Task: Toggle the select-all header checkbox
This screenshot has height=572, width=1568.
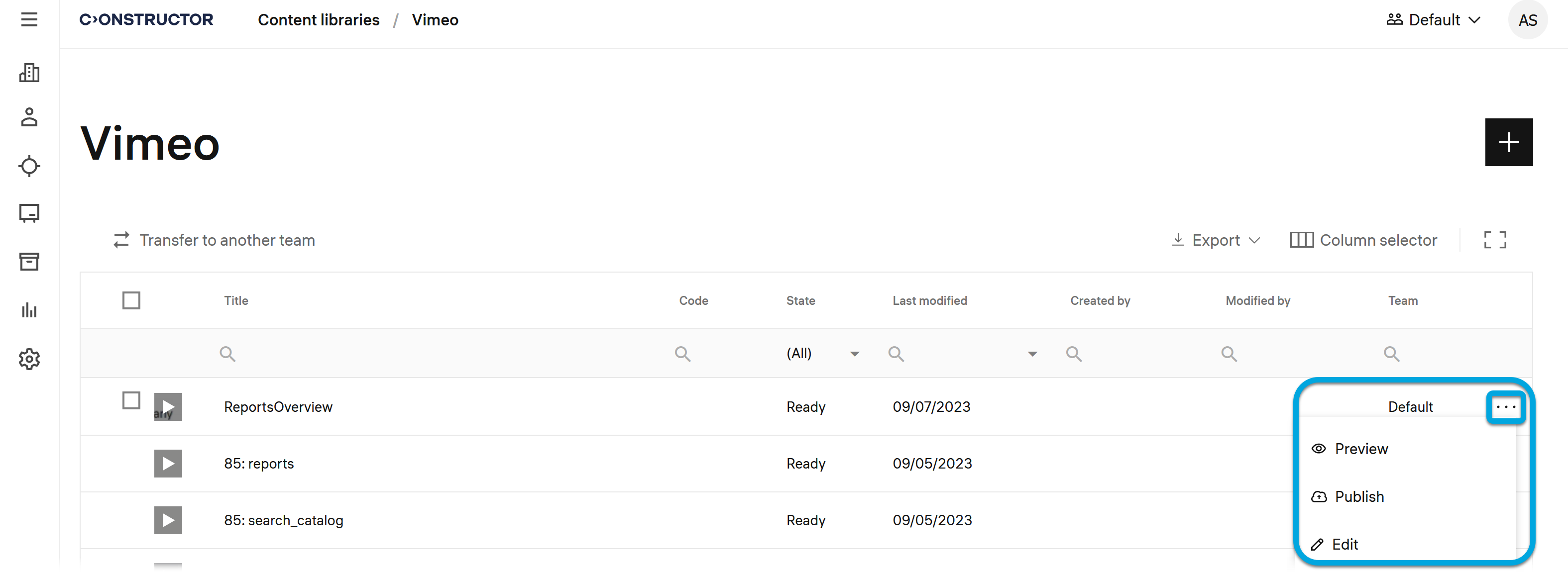Action: coord(131,300)
